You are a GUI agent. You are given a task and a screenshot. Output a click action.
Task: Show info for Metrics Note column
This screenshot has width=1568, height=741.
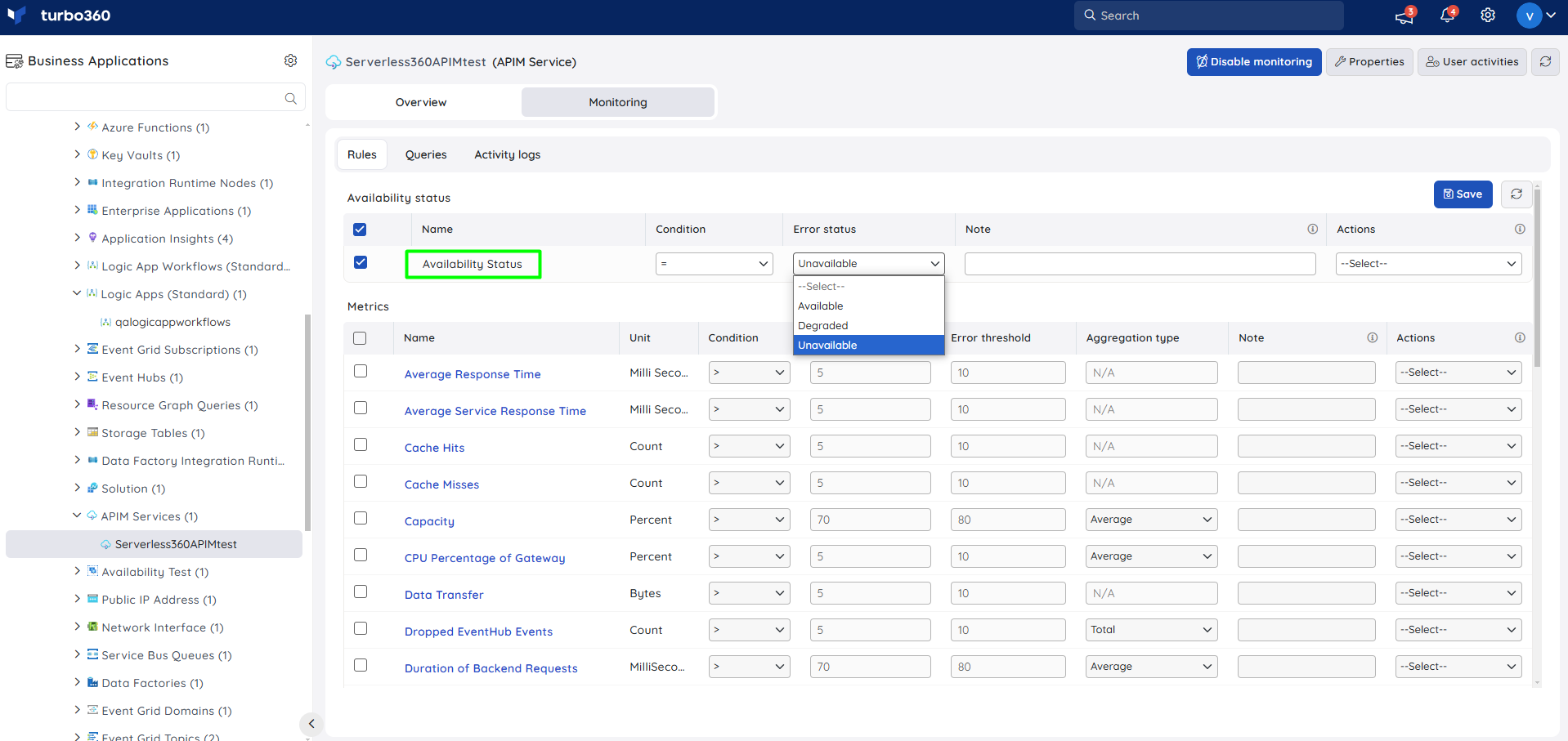(x=1372, y=338)
